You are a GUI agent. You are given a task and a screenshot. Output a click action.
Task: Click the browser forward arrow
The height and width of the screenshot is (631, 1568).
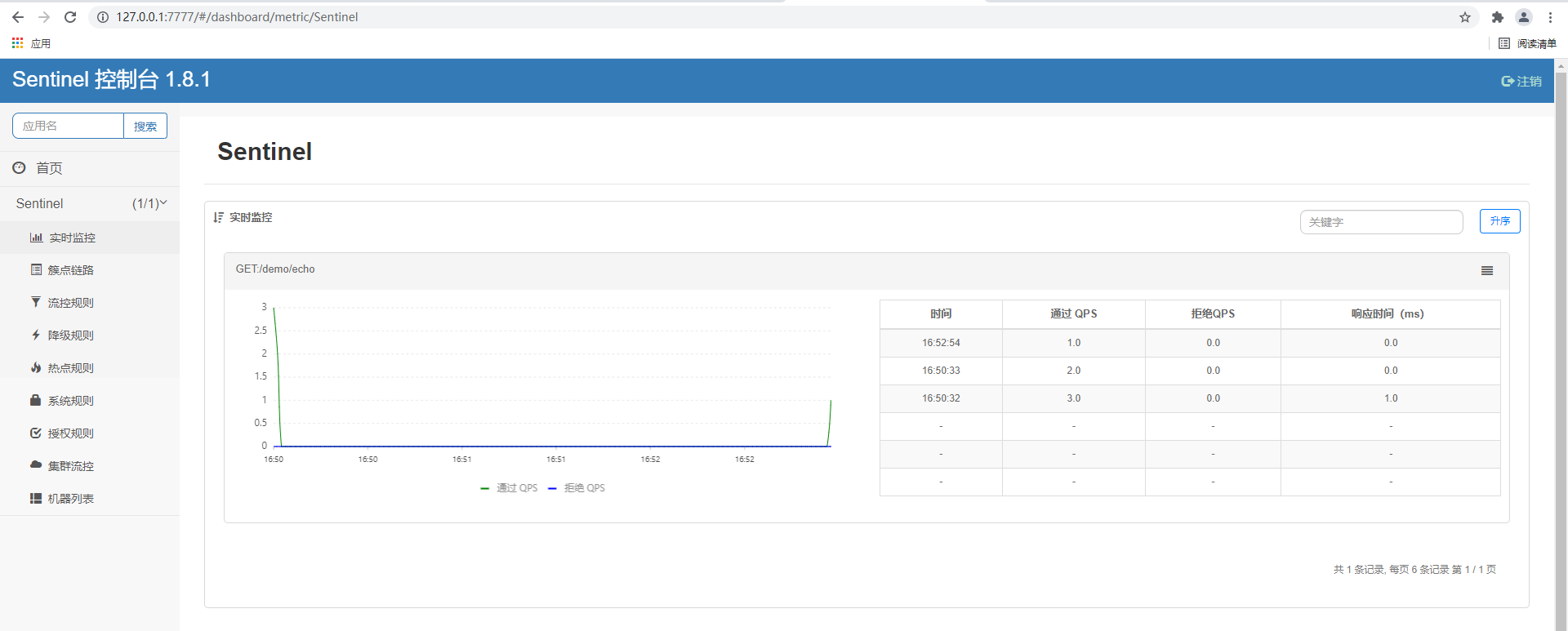click(x=44, y=17)
